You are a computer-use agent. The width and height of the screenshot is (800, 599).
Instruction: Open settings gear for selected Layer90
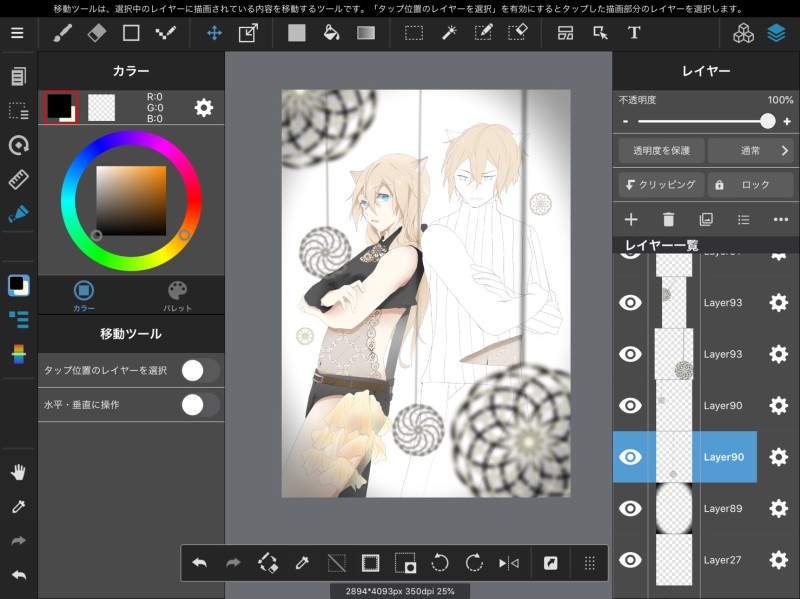779,457
